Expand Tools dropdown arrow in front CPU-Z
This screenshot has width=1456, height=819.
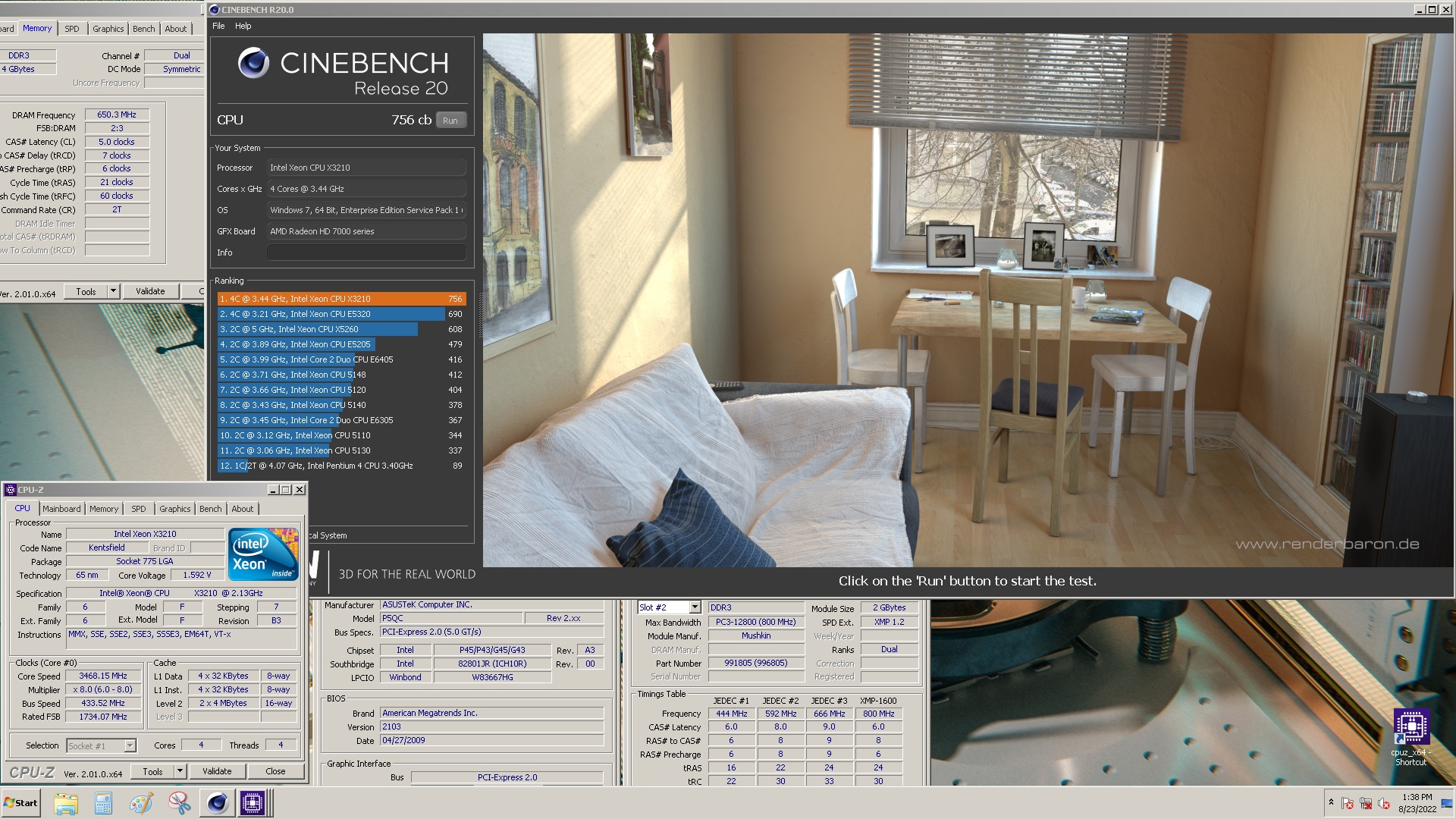point(180,771)
